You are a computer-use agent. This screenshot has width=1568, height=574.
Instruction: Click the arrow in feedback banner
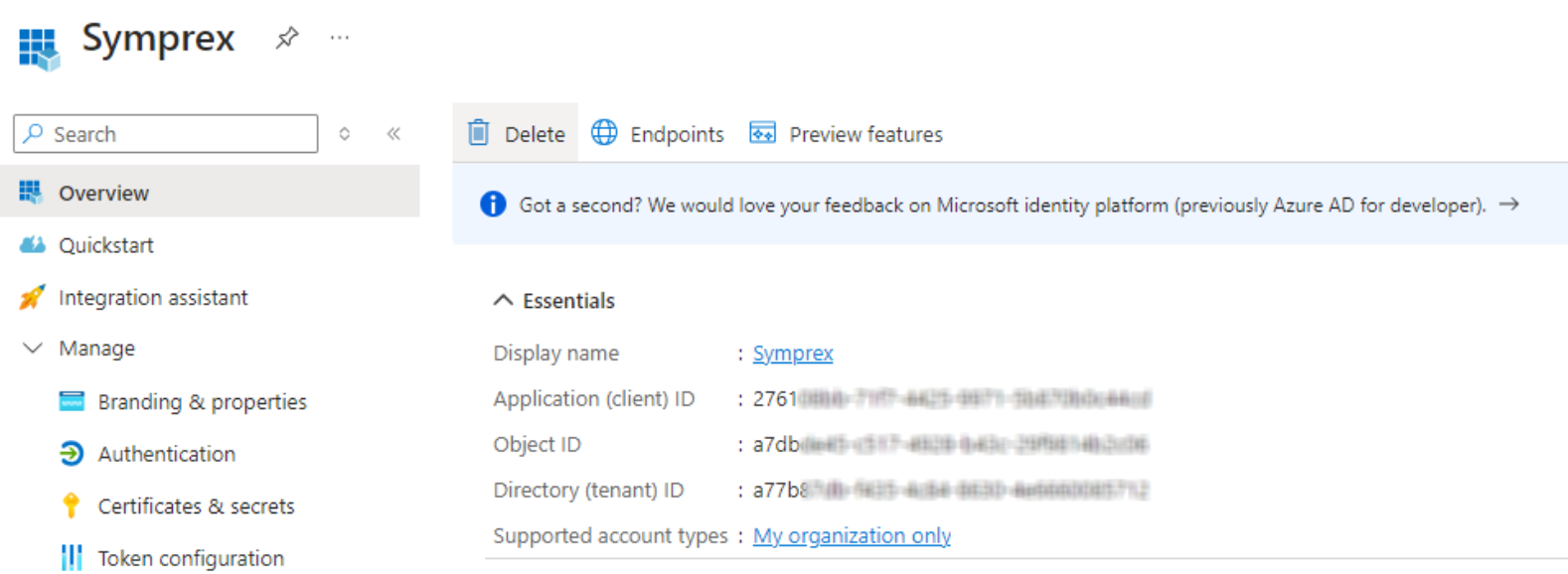tap(1509, 204)
